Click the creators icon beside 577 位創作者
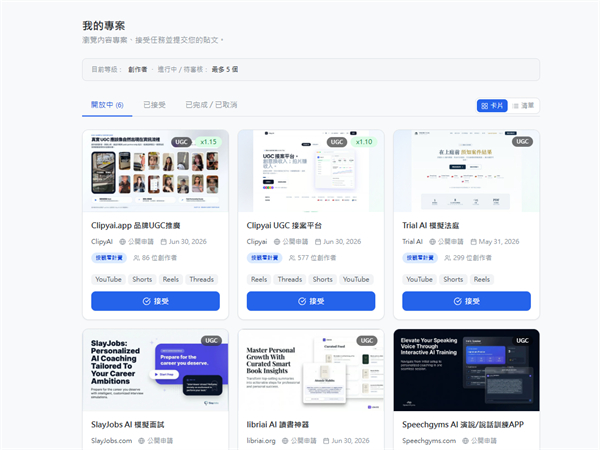Image resolution: width=600 pixels, height=450 pixels. click(292, 258)
